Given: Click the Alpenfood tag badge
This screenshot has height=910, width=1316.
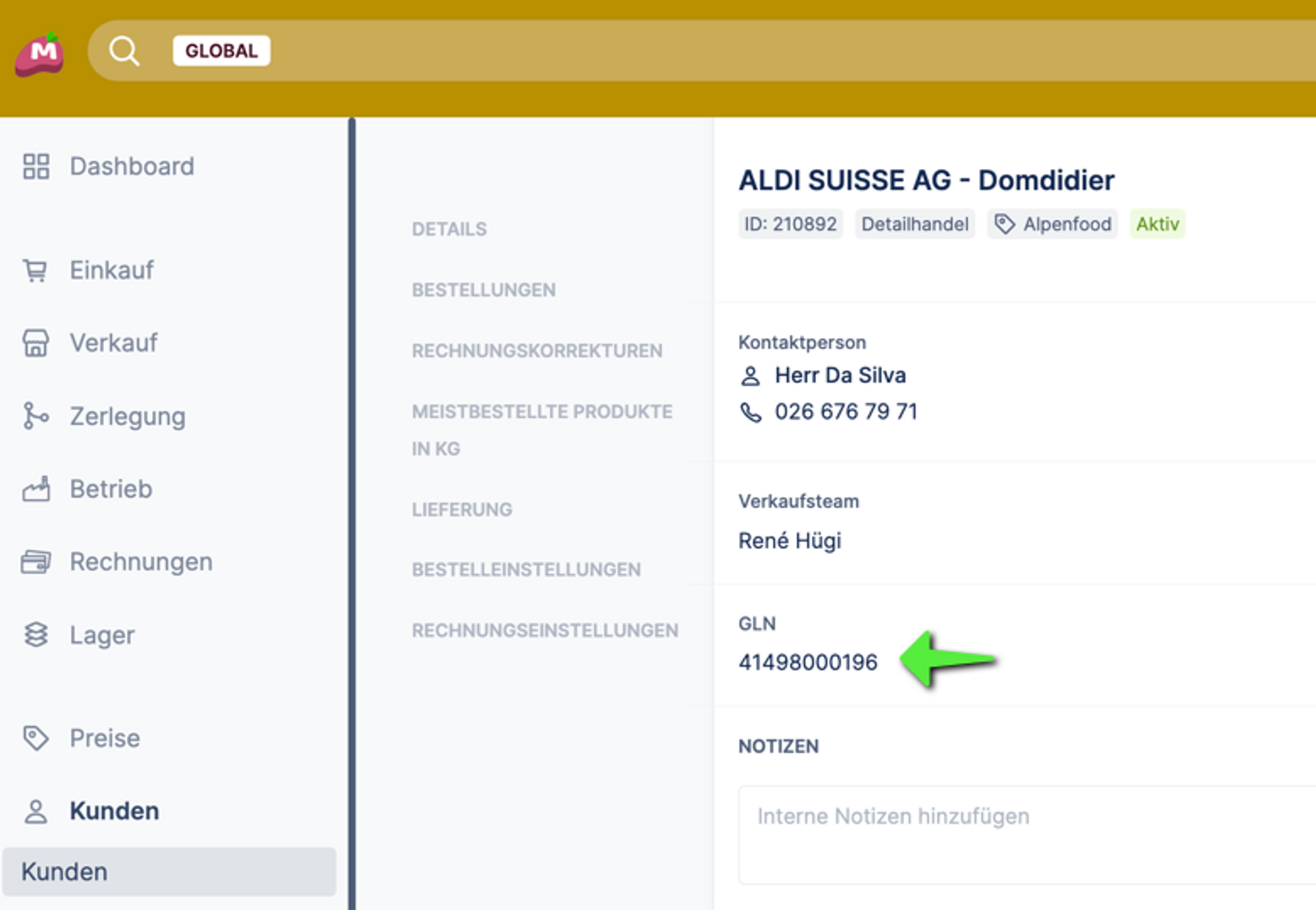Looking at the screenshot, I should click(x=1053, y=224).
